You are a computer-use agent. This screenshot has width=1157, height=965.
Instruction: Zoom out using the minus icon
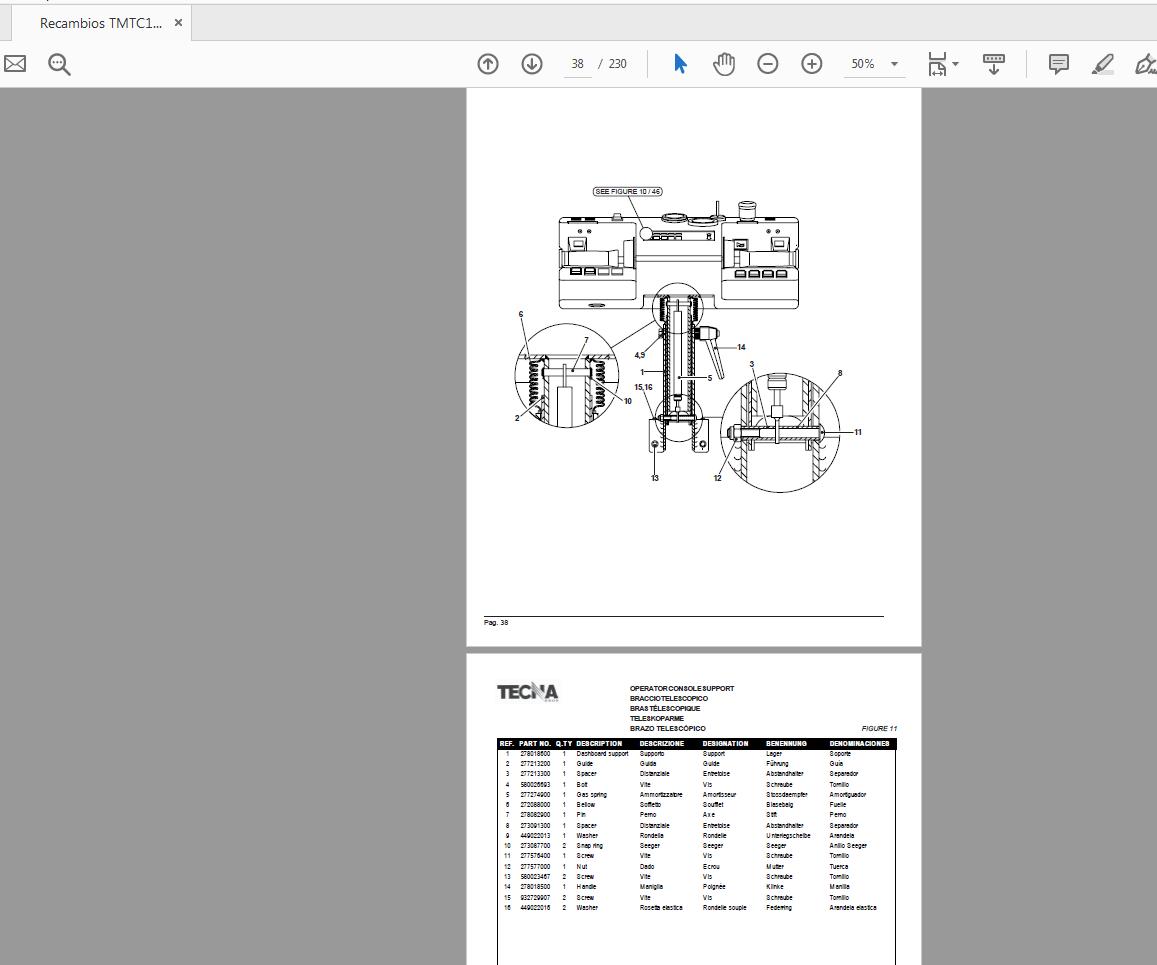pos(767,63)
